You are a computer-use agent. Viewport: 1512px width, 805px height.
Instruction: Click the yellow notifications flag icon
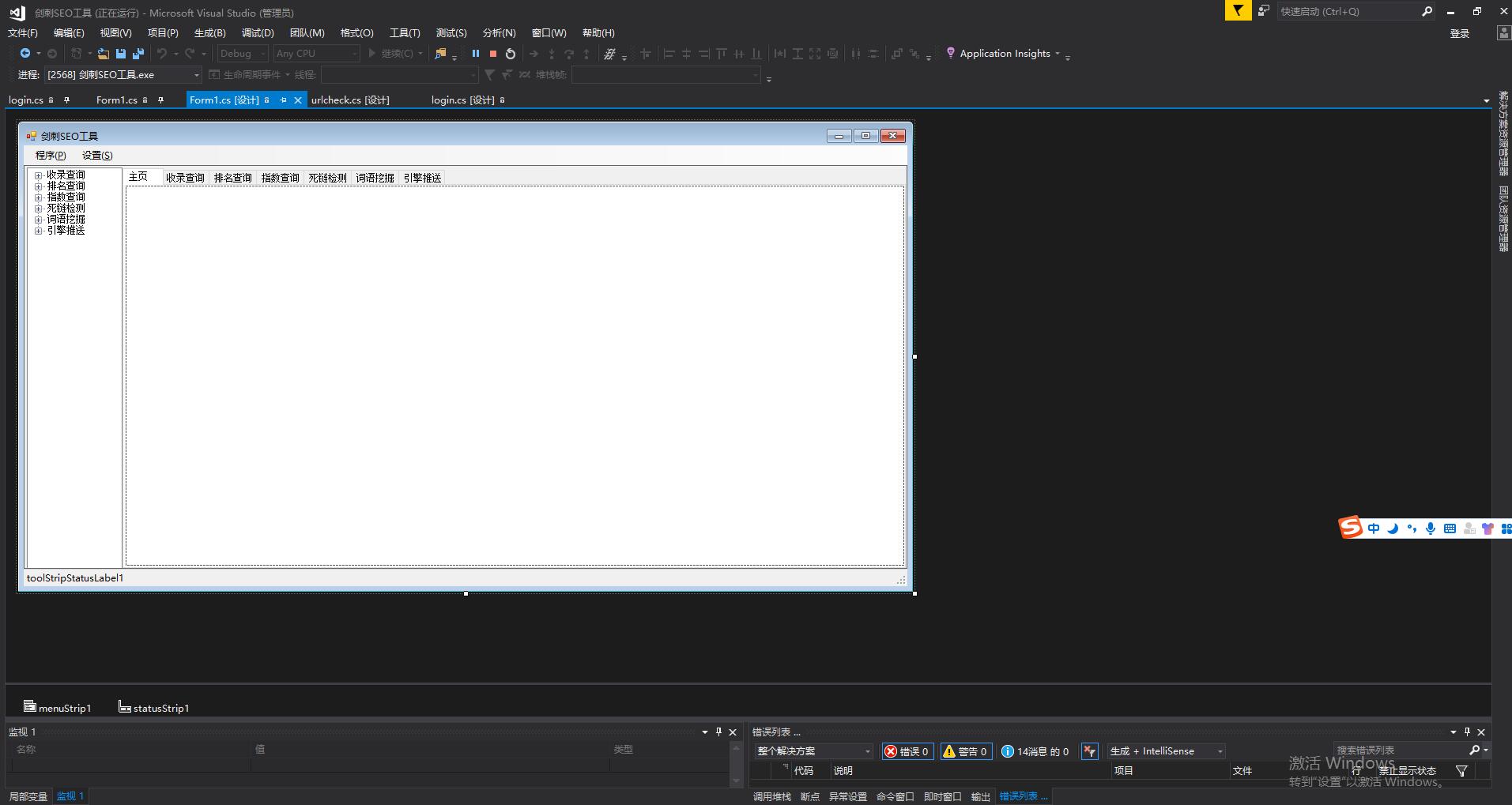click(x=1238, y=11)
